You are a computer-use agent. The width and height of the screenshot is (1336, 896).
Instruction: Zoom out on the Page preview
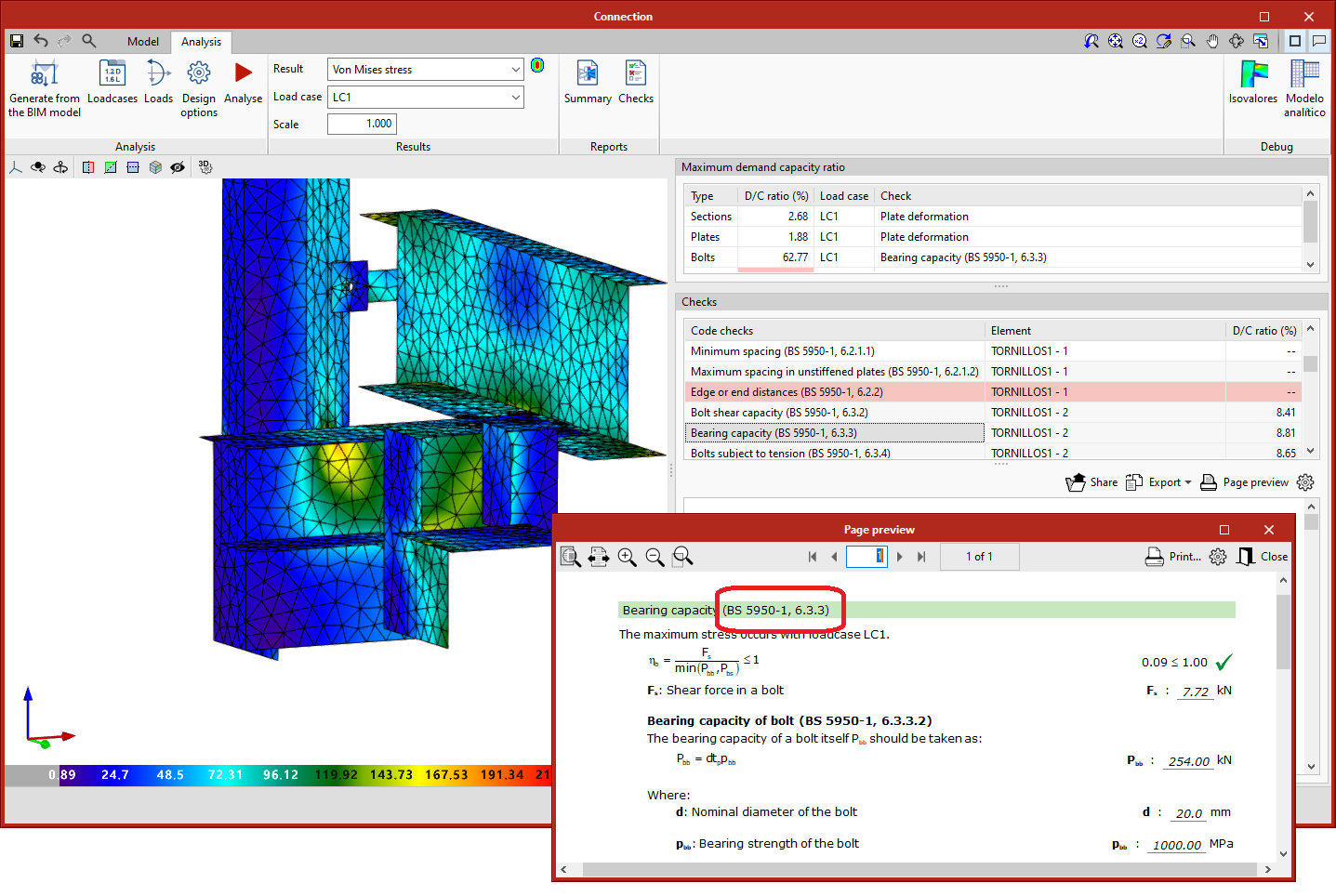coord(655,557)
